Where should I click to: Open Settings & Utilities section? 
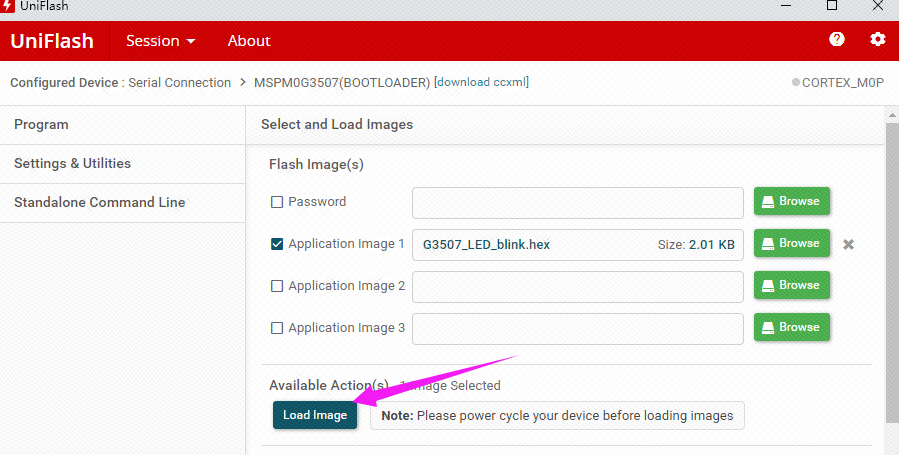123,164
